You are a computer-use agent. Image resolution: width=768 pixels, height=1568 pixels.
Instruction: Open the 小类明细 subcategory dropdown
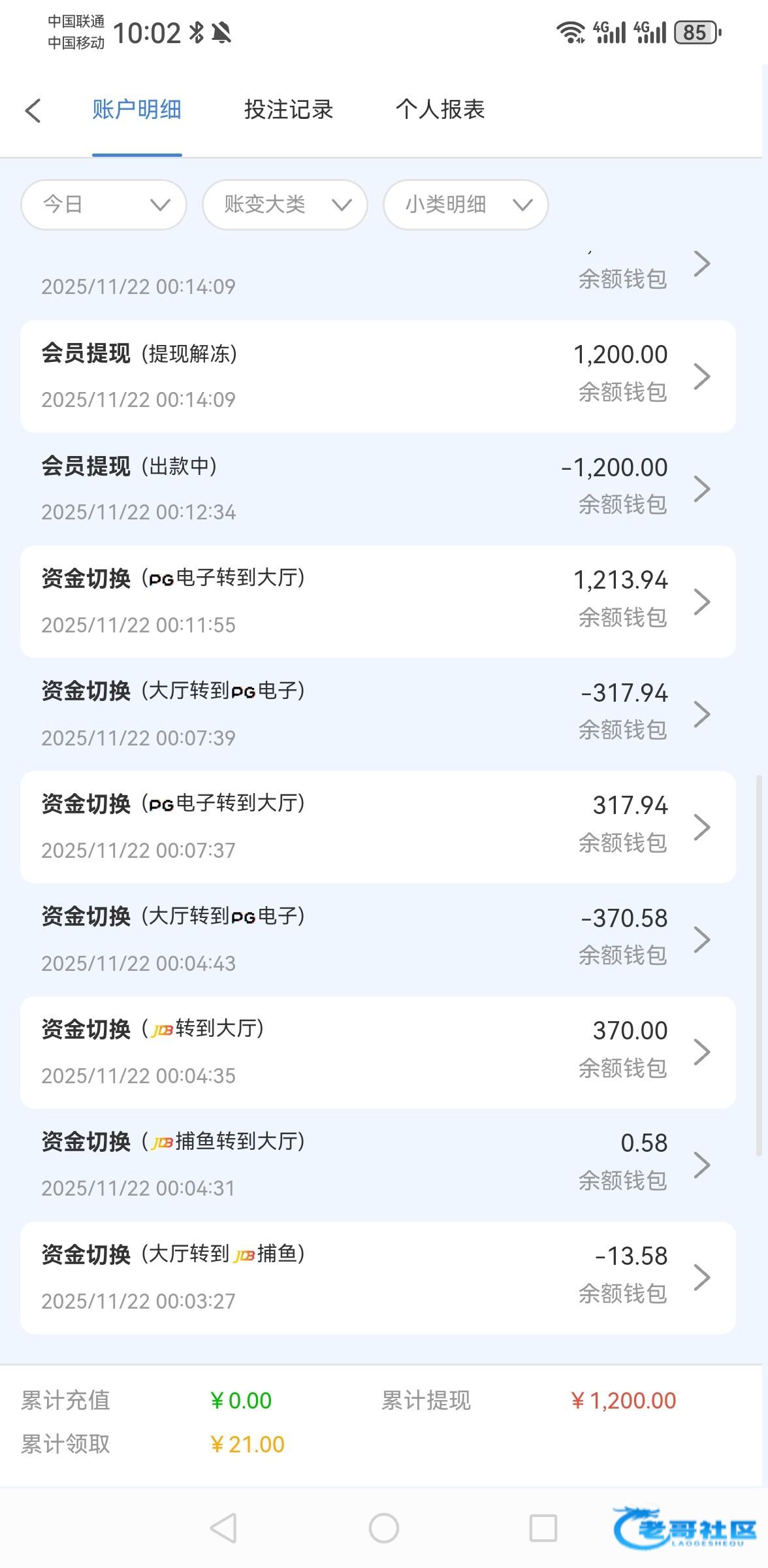(x=465, y=204)
